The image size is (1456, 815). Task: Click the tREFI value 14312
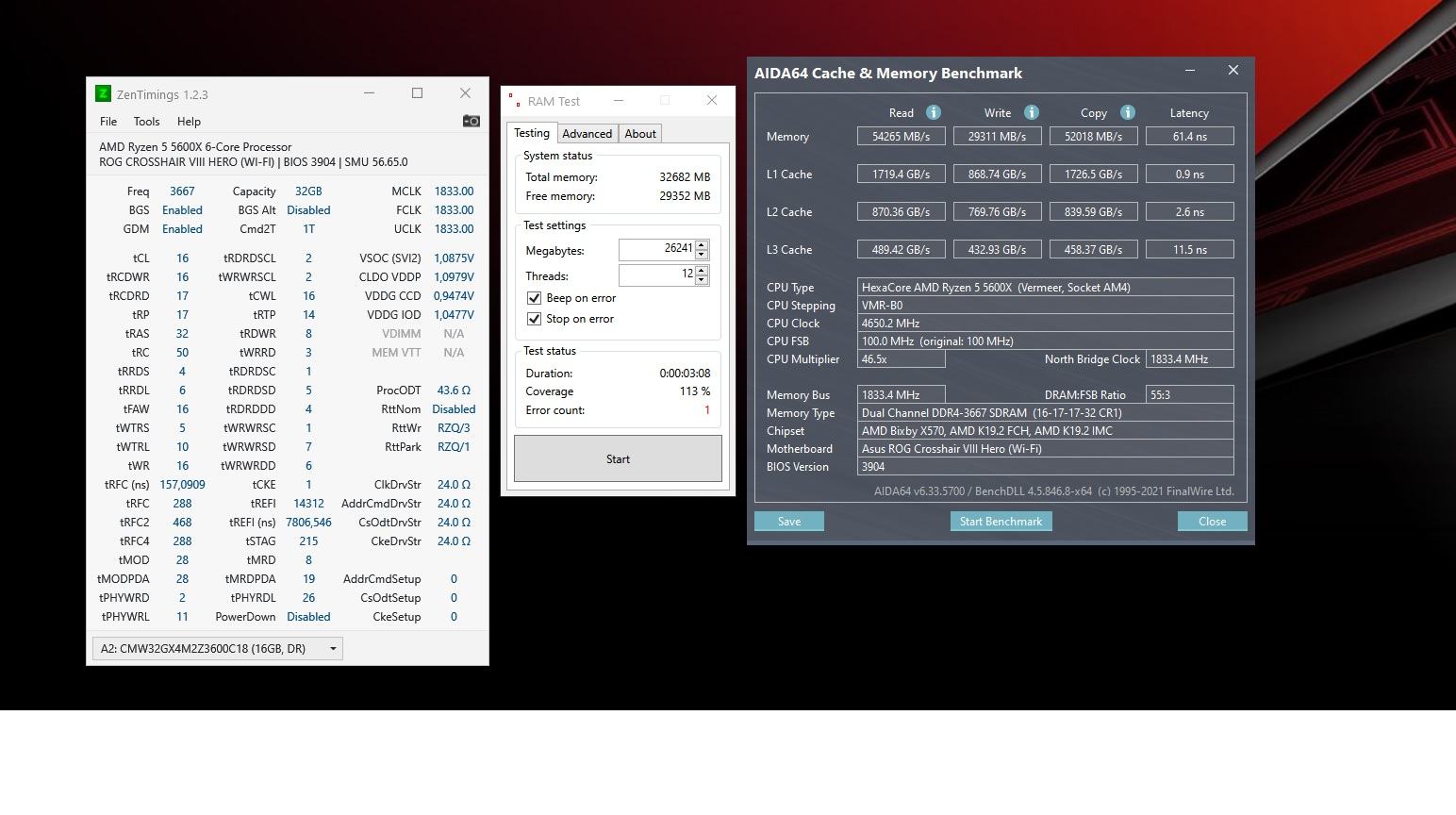point(308,504)
